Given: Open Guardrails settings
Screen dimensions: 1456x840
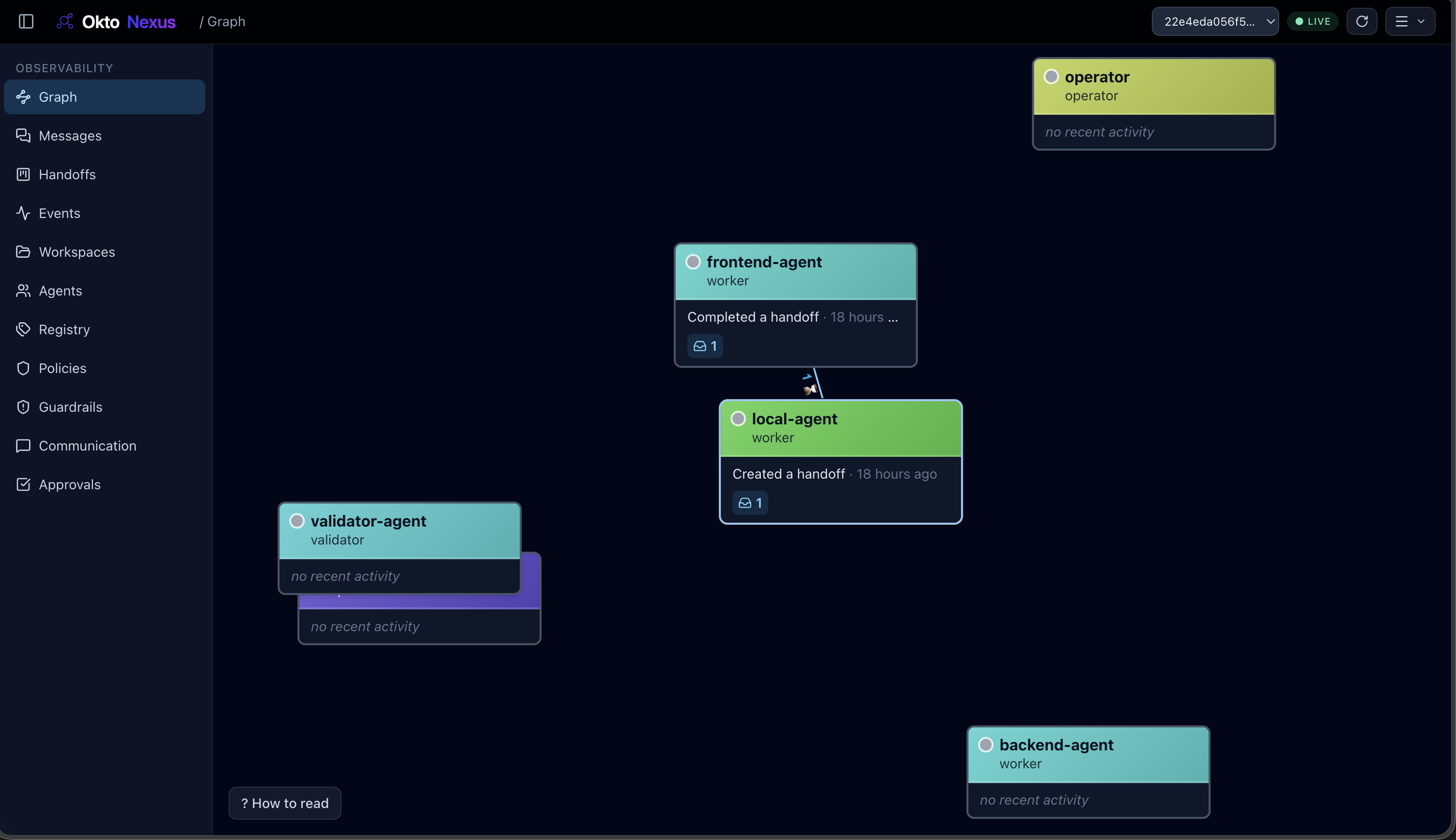Looking at the screenshot, I should (105, 407).
